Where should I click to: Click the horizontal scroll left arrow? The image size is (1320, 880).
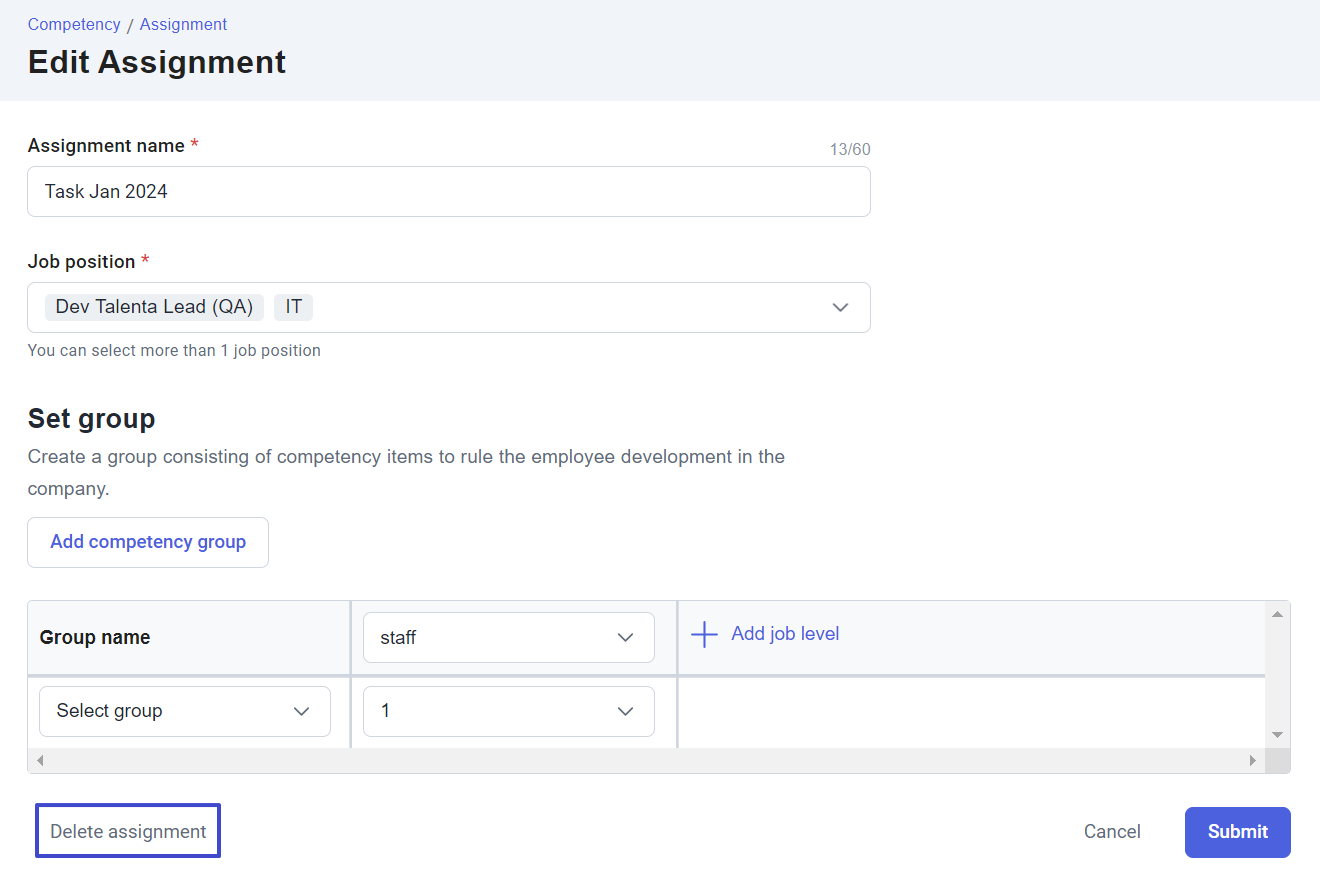point(40,761)
